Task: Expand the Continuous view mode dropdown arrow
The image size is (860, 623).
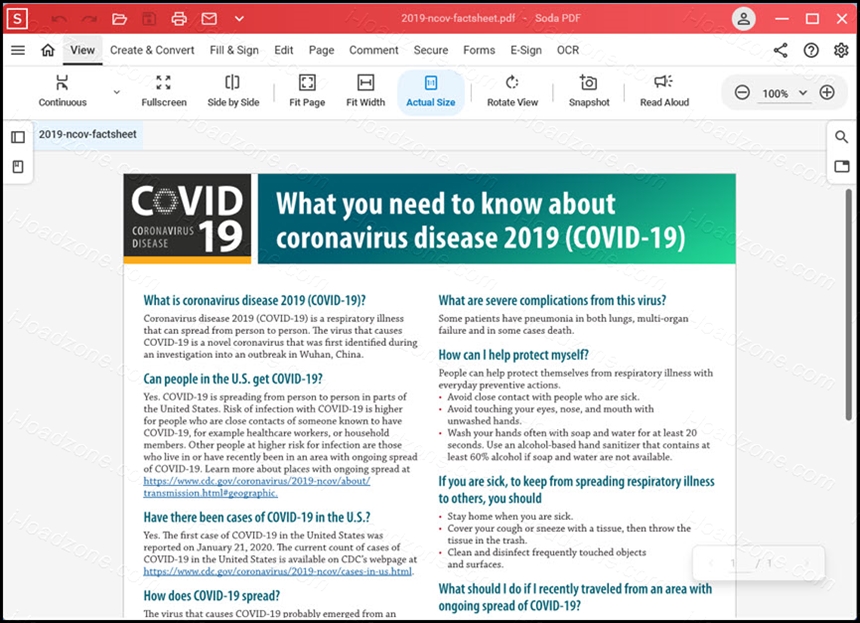Action: (x=116, y=92)
